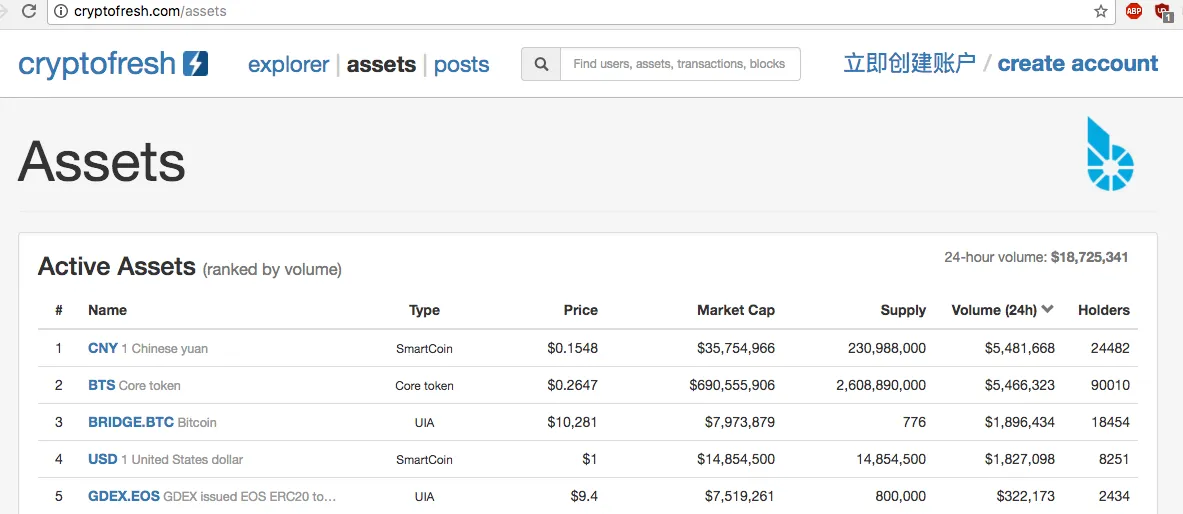Click supply value 2,608,890,000
Viewport: 1183px width, 514px height.
(x=880, y=386)
